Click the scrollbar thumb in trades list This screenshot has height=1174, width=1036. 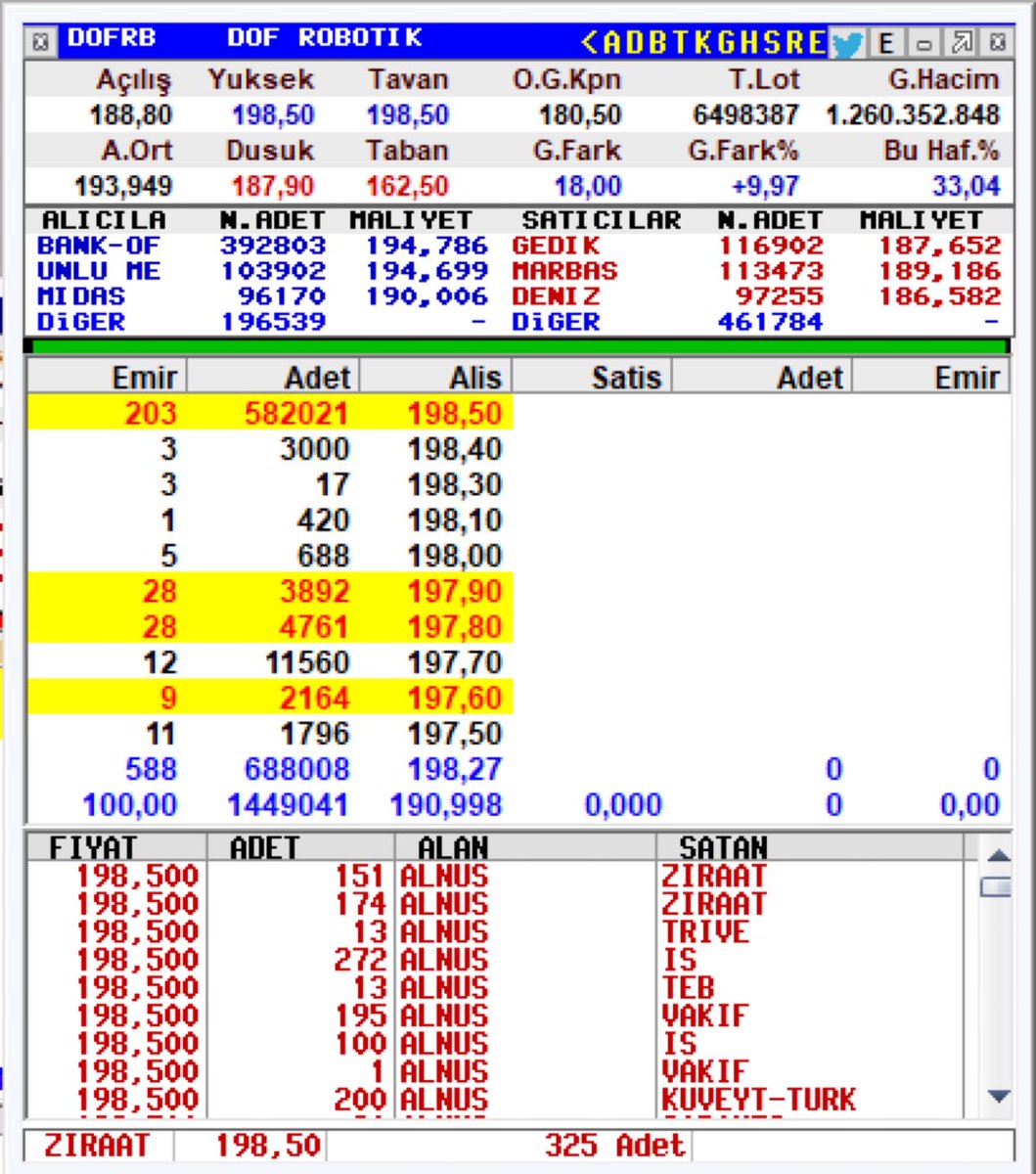point(998,886)
